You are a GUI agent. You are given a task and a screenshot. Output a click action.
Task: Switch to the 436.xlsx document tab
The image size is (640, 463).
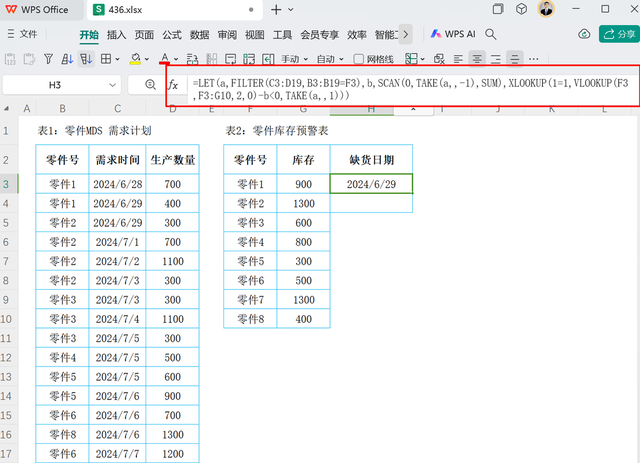click(x=175, y=10)
